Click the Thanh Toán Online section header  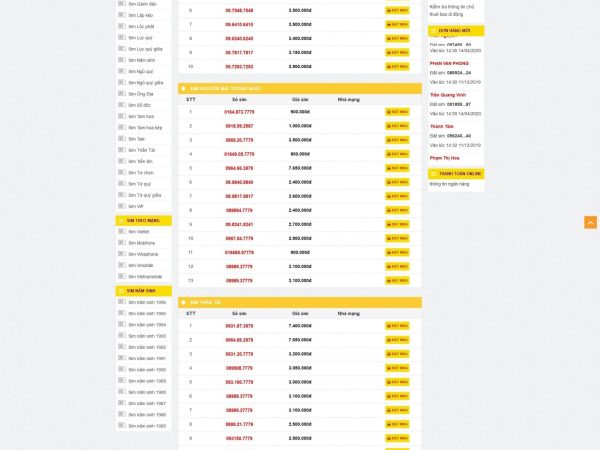click(460, 174)
